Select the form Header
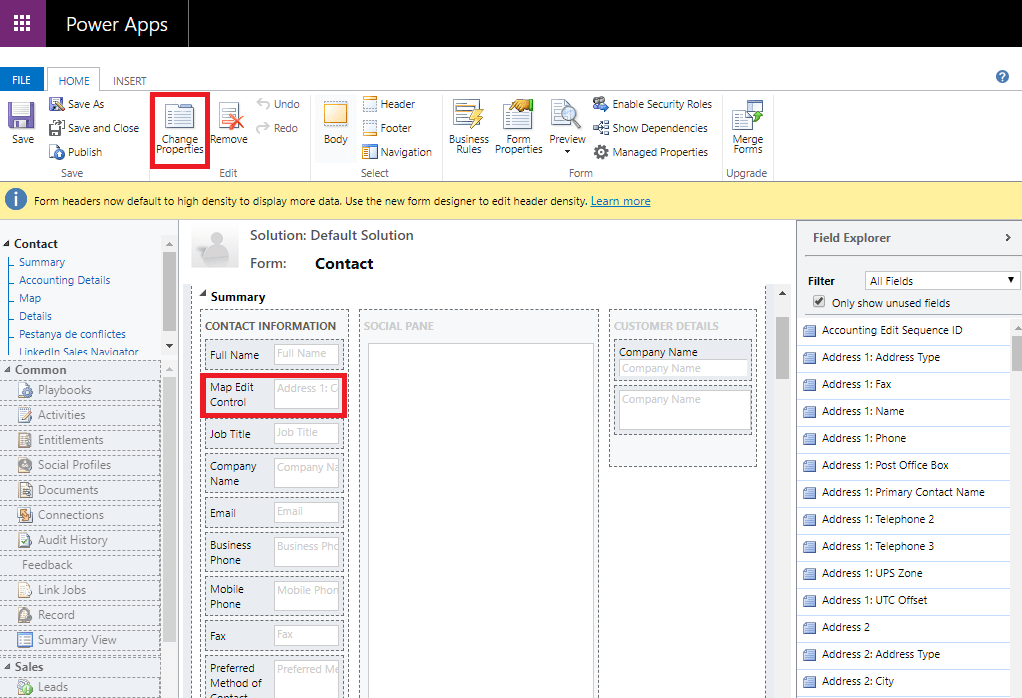The image size is (1022, 698). [x=389, y=104]
